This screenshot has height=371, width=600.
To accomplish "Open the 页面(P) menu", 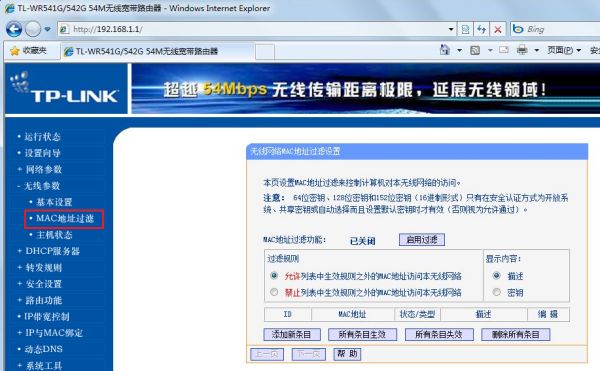I will 564,50.
